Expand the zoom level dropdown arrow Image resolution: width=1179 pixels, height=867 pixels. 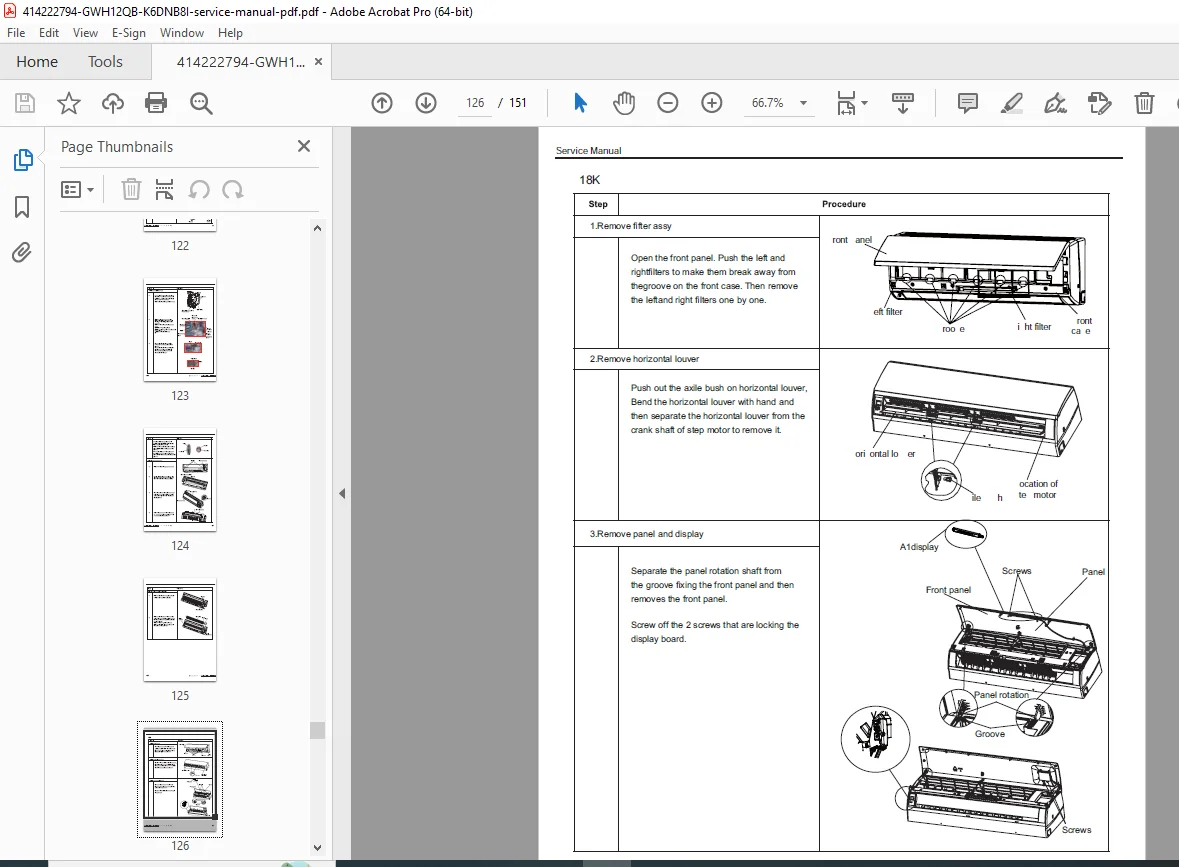[803, 103]
